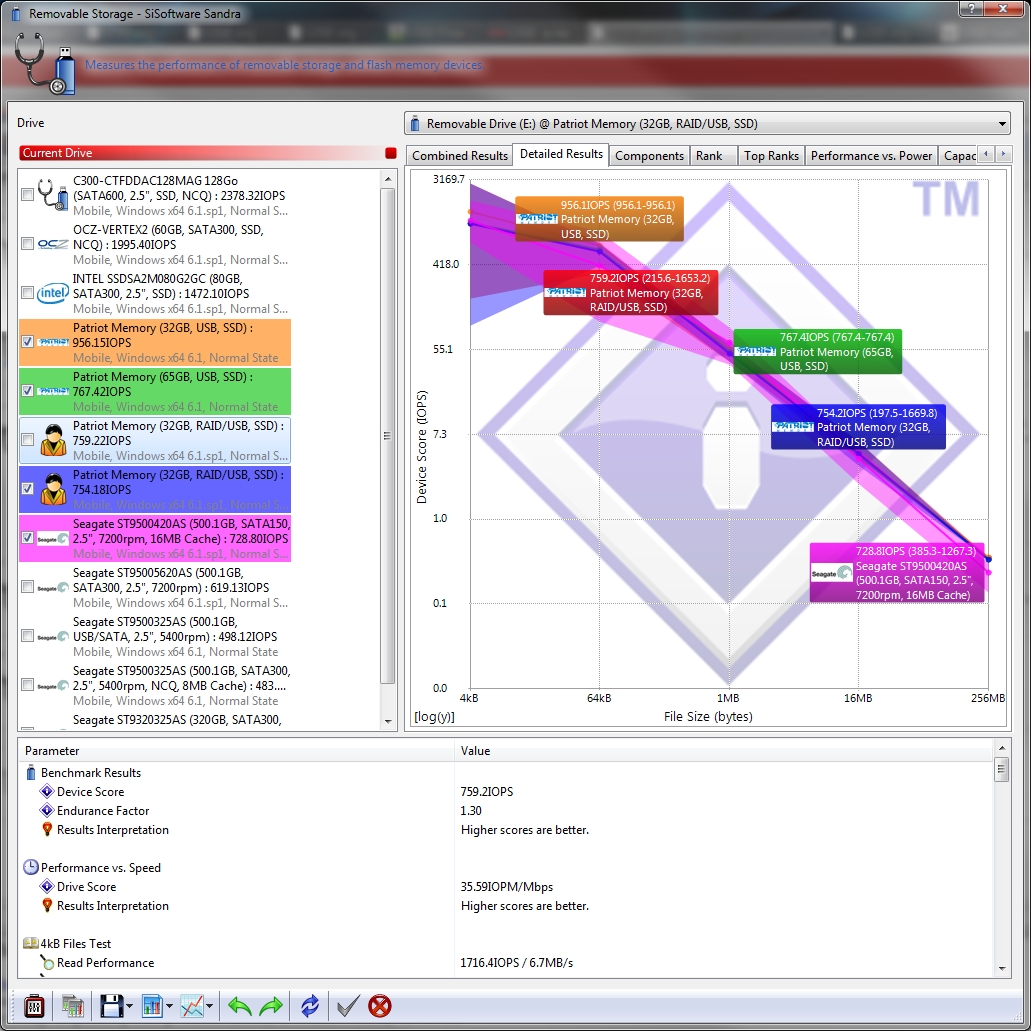Screen dimensions: 1031x1031
Task: Click the blue refresh results icon
Action: point(310,1006)
